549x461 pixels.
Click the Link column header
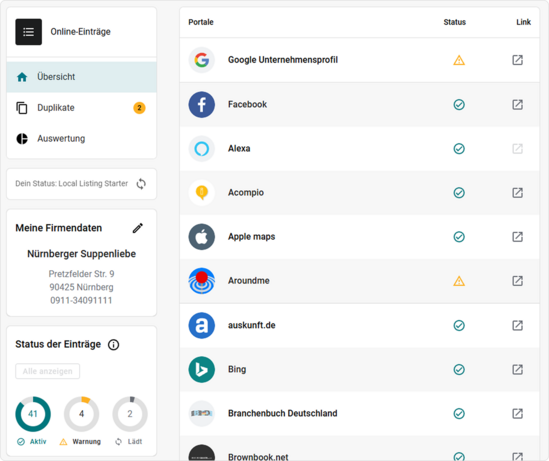pos(523,22)
